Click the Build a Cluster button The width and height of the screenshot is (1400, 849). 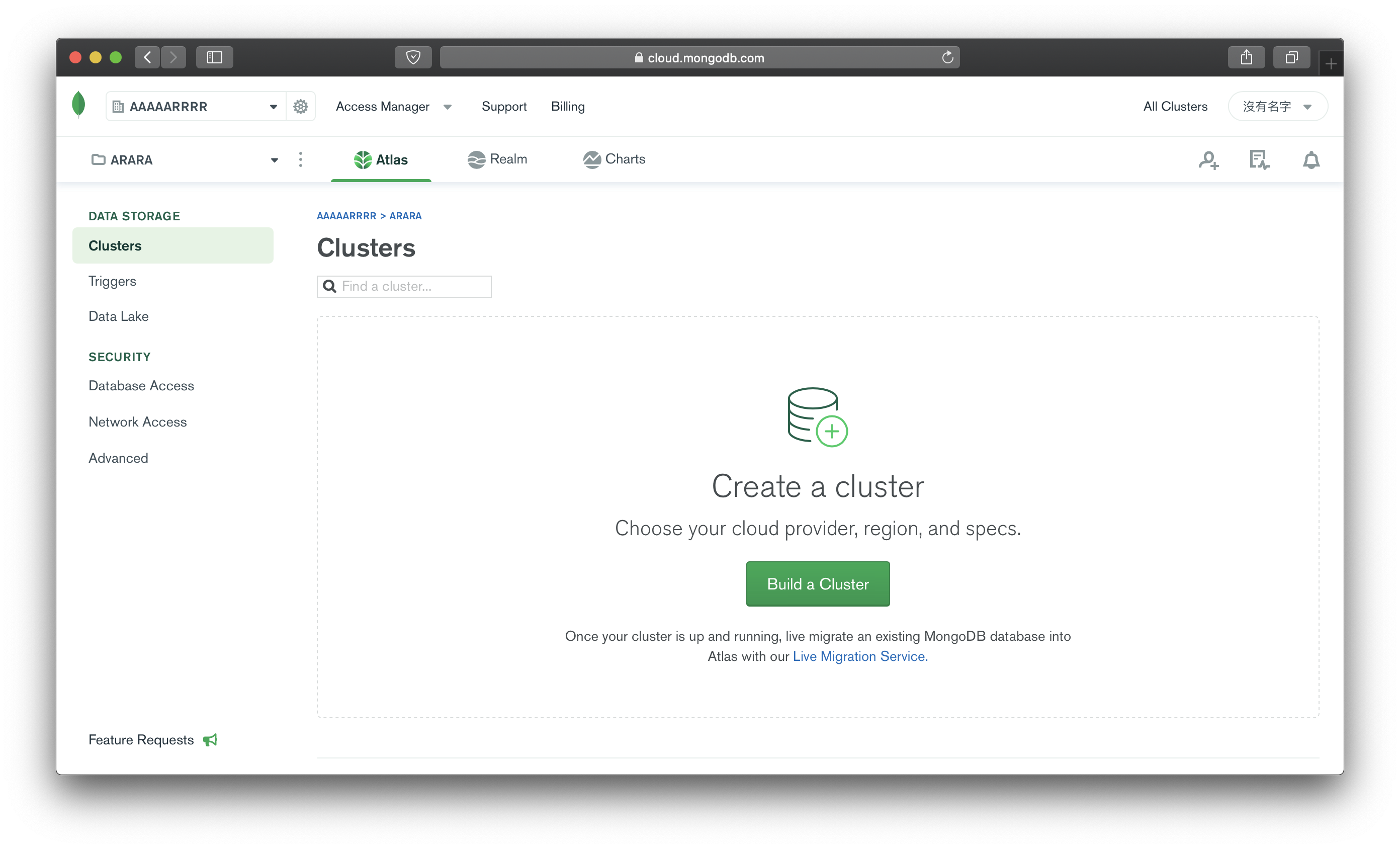point(818,583)
